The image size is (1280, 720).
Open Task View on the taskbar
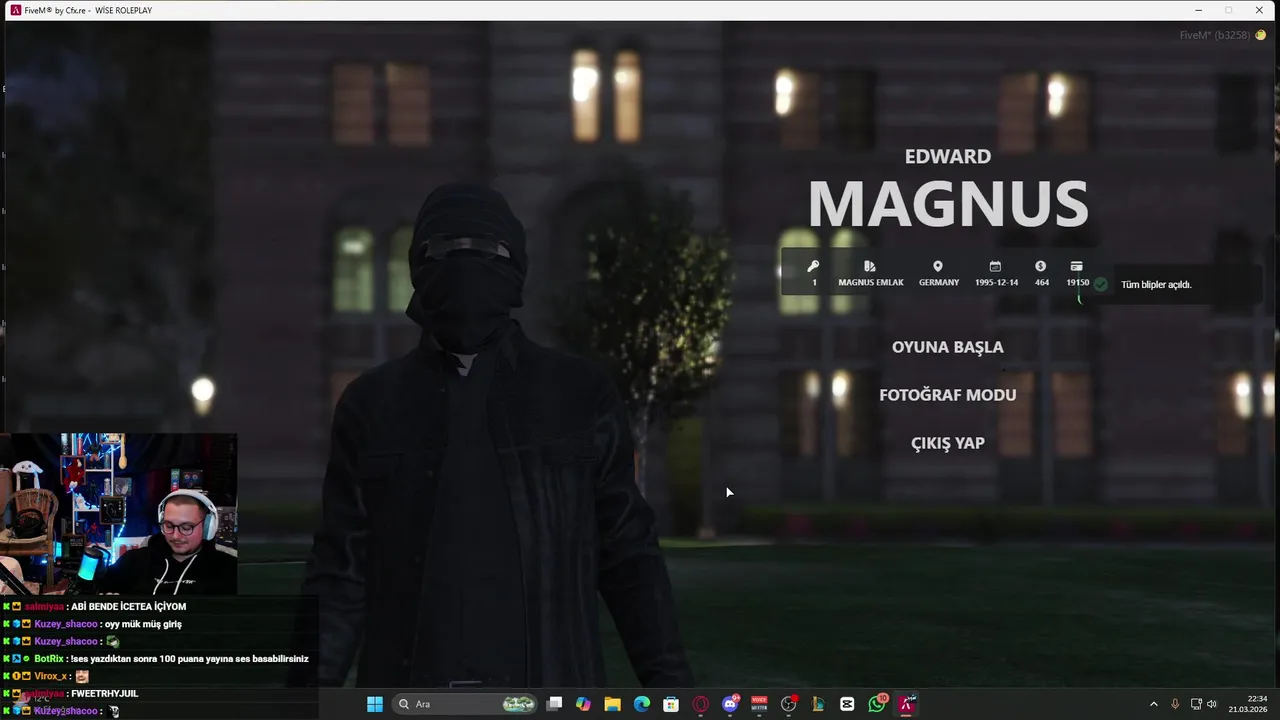555,704
